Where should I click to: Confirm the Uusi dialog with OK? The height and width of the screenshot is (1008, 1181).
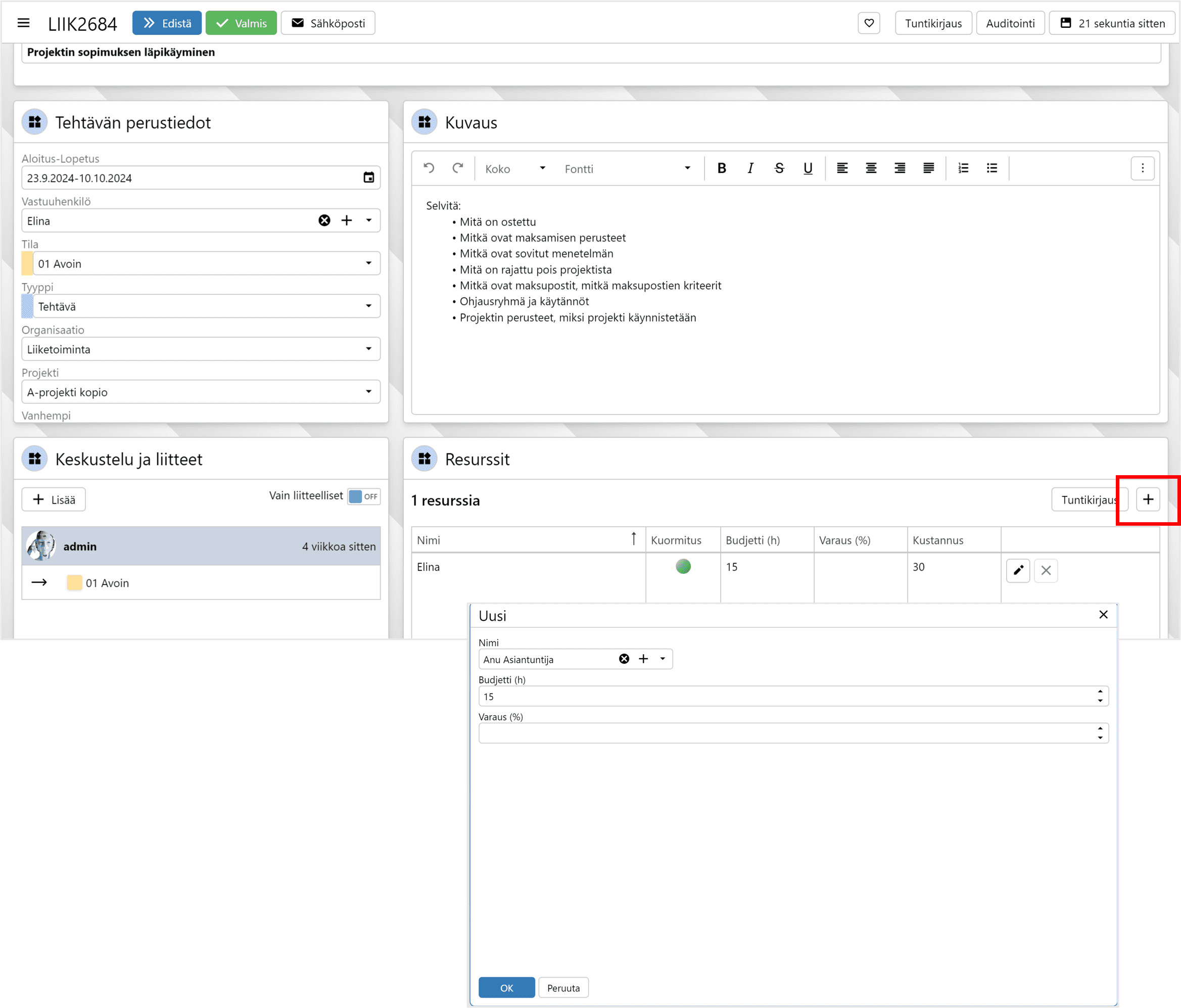point(506,987)
